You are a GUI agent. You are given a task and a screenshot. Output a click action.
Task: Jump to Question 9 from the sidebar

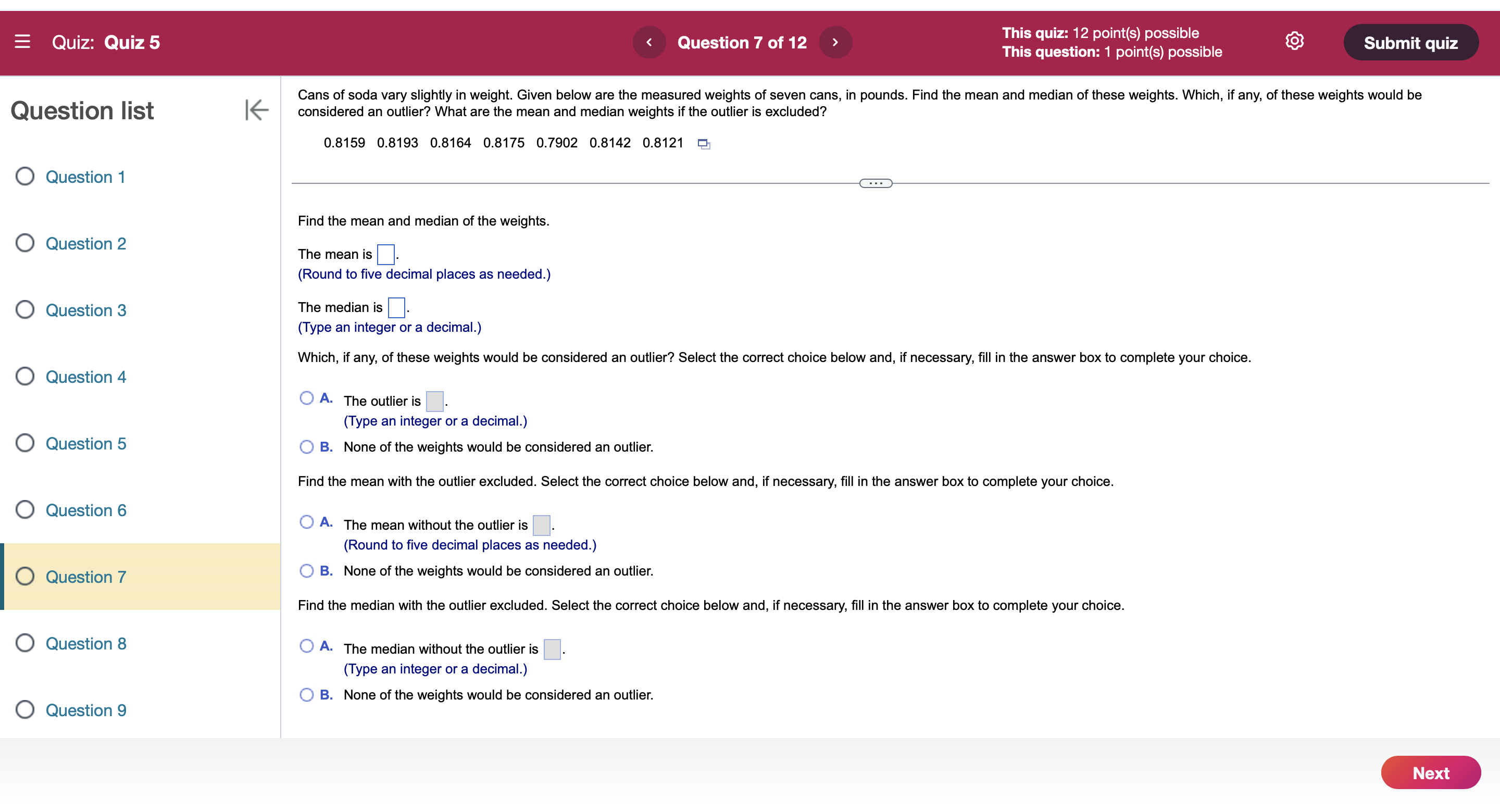pos(85,710)
